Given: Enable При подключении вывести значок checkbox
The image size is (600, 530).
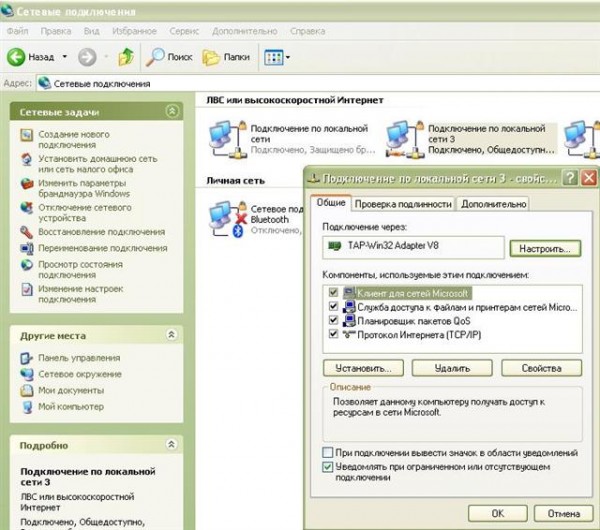Looking at the screenshot, I should point(328,453).
